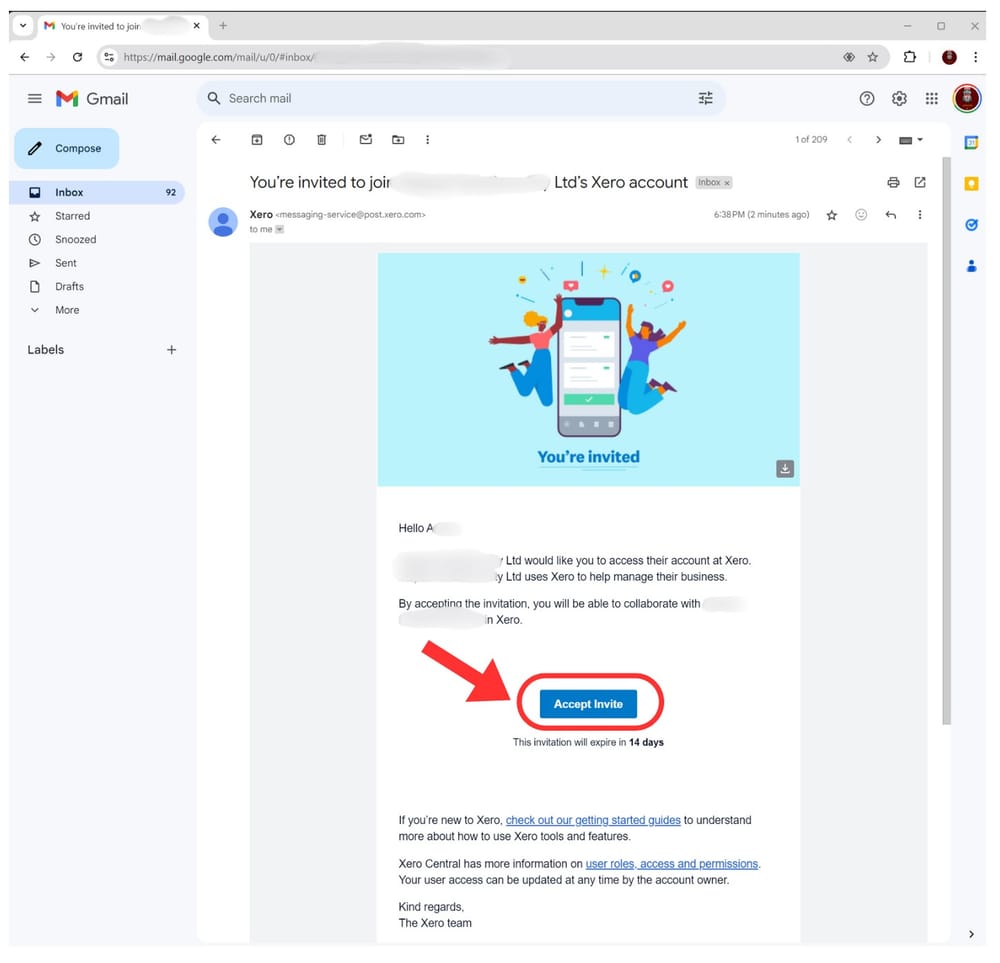Archive this Xero email

257,140
